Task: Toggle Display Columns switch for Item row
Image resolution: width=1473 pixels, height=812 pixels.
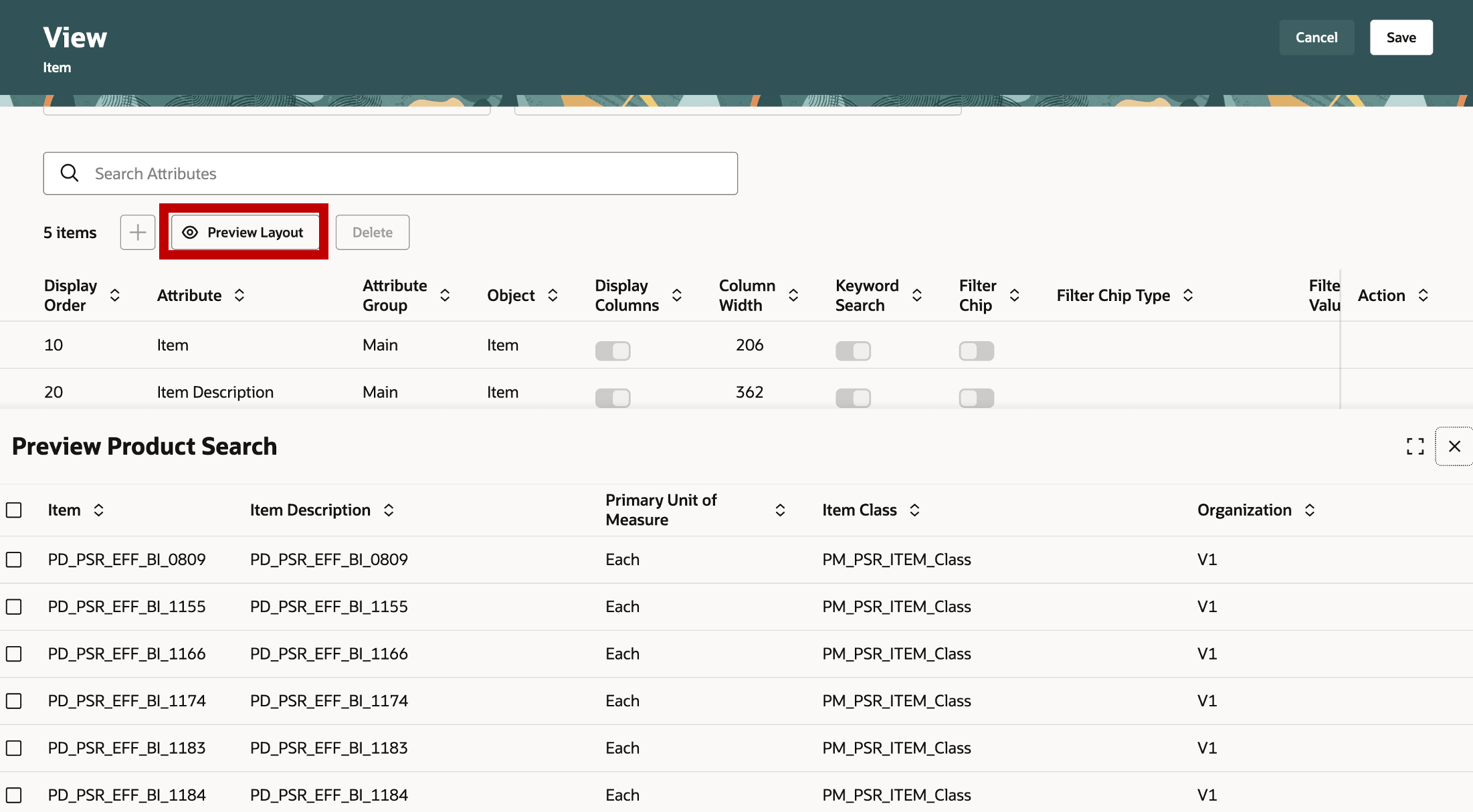Action: (x=613, y=350)
